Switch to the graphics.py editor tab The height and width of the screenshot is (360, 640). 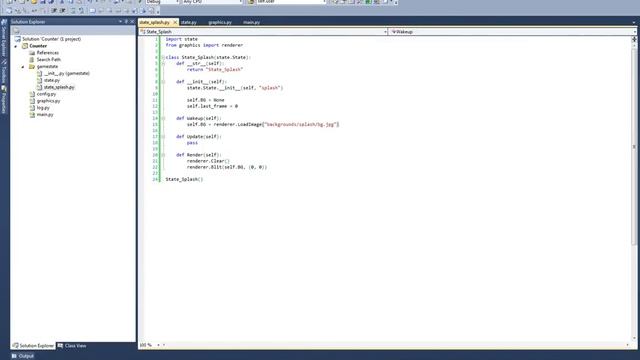tap(220, 22)
